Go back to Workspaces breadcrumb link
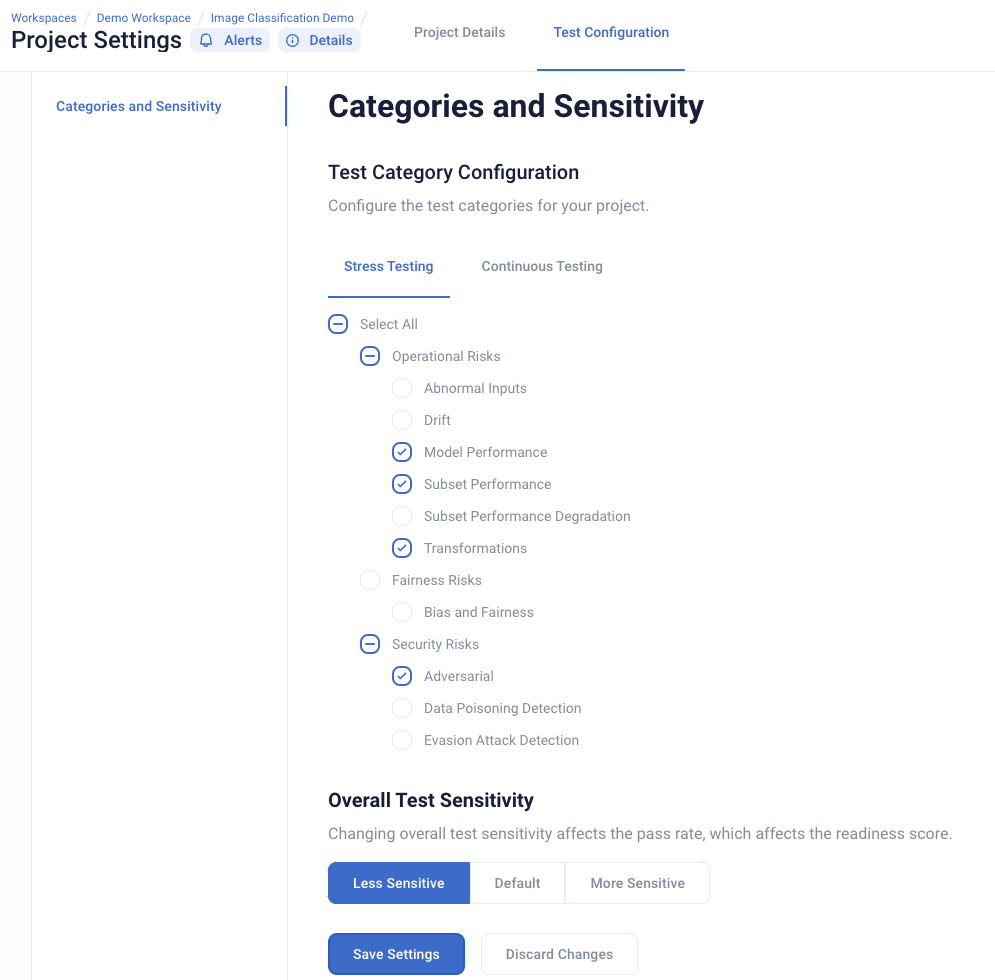This screenshot has width=995, height=980. pyautogui.click(x=43, y=17)
